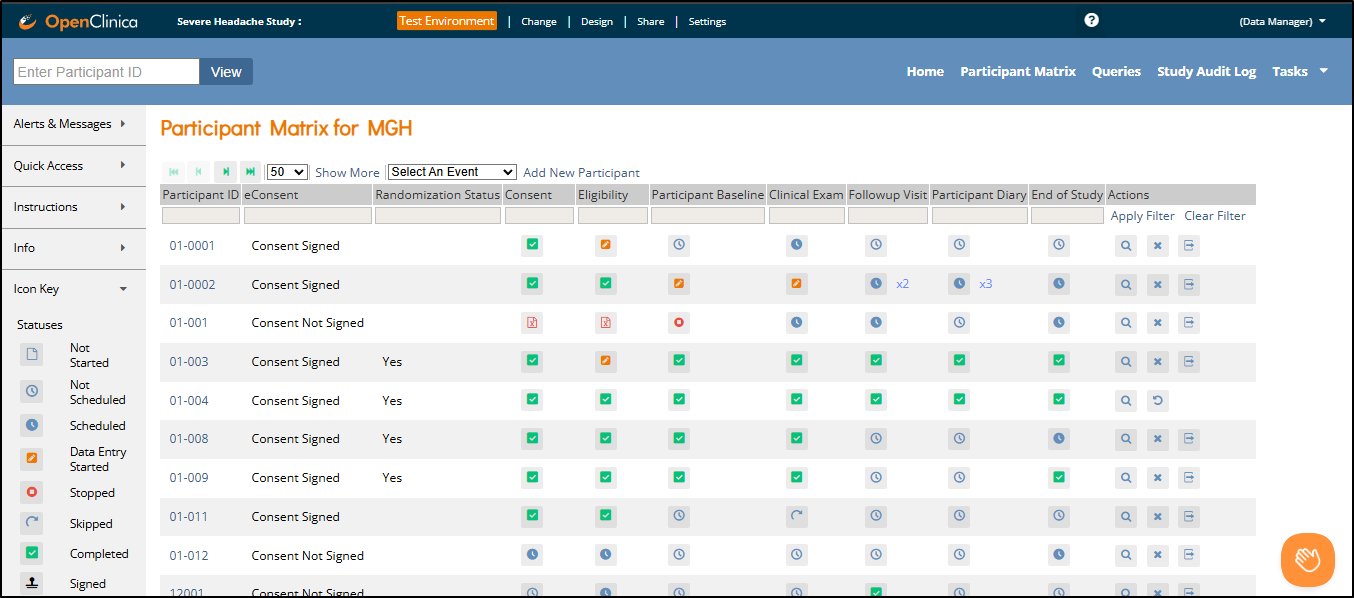This screenshot has width=1354, height=598.
Task: Open the Study Audit Log page
Action: pyautogui.click(x=1206, y=71)
